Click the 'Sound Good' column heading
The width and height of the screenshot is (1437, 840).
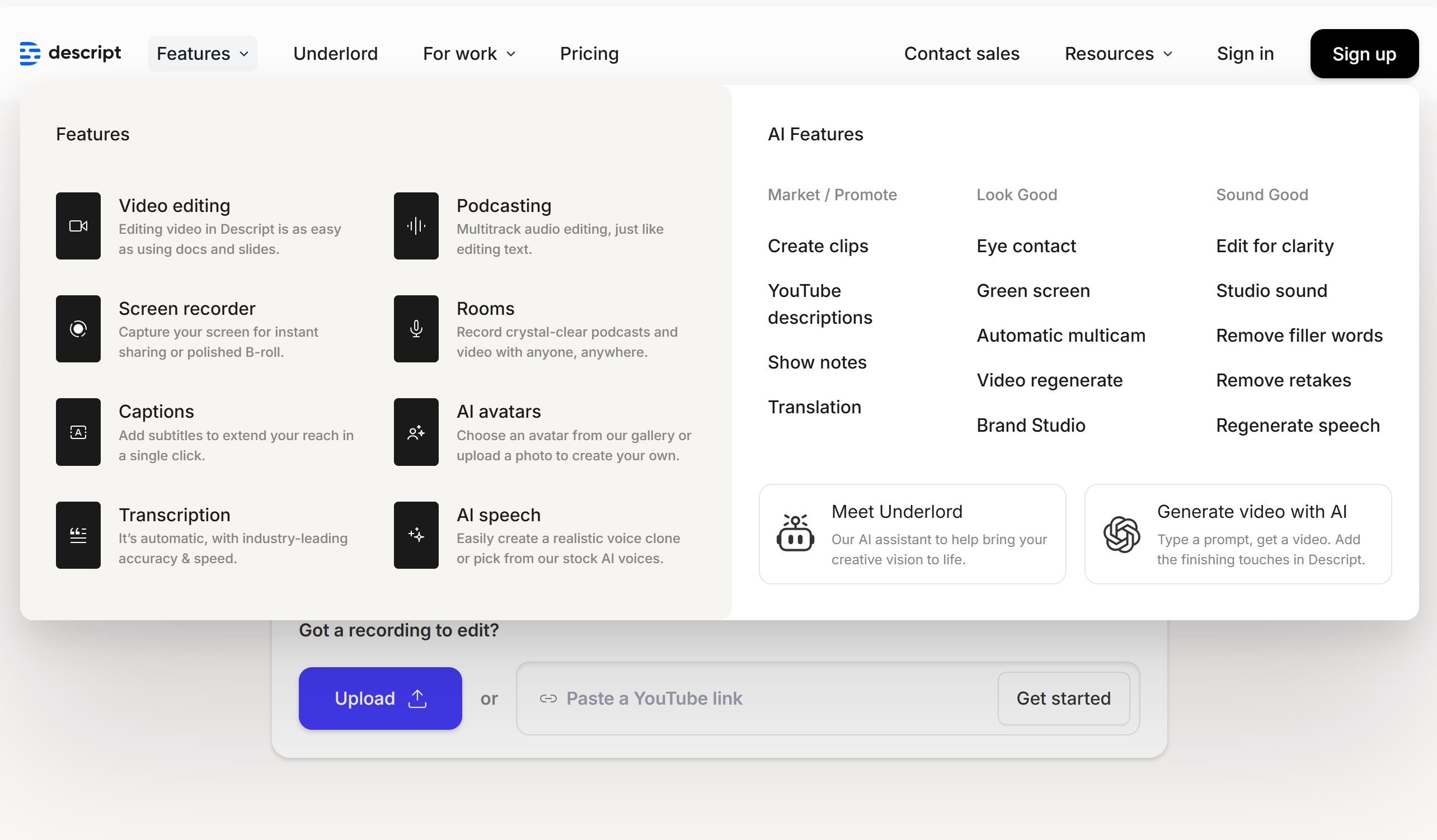(x=1262, y=194)
